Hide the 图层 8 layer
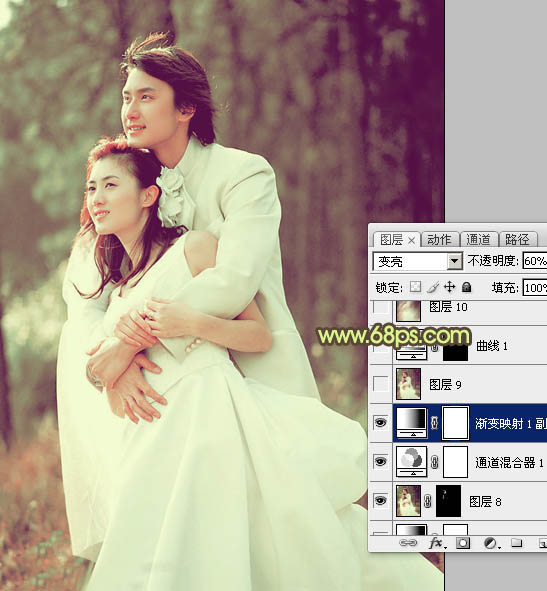Viewport: 547px width, 591px height. (380, 501)
